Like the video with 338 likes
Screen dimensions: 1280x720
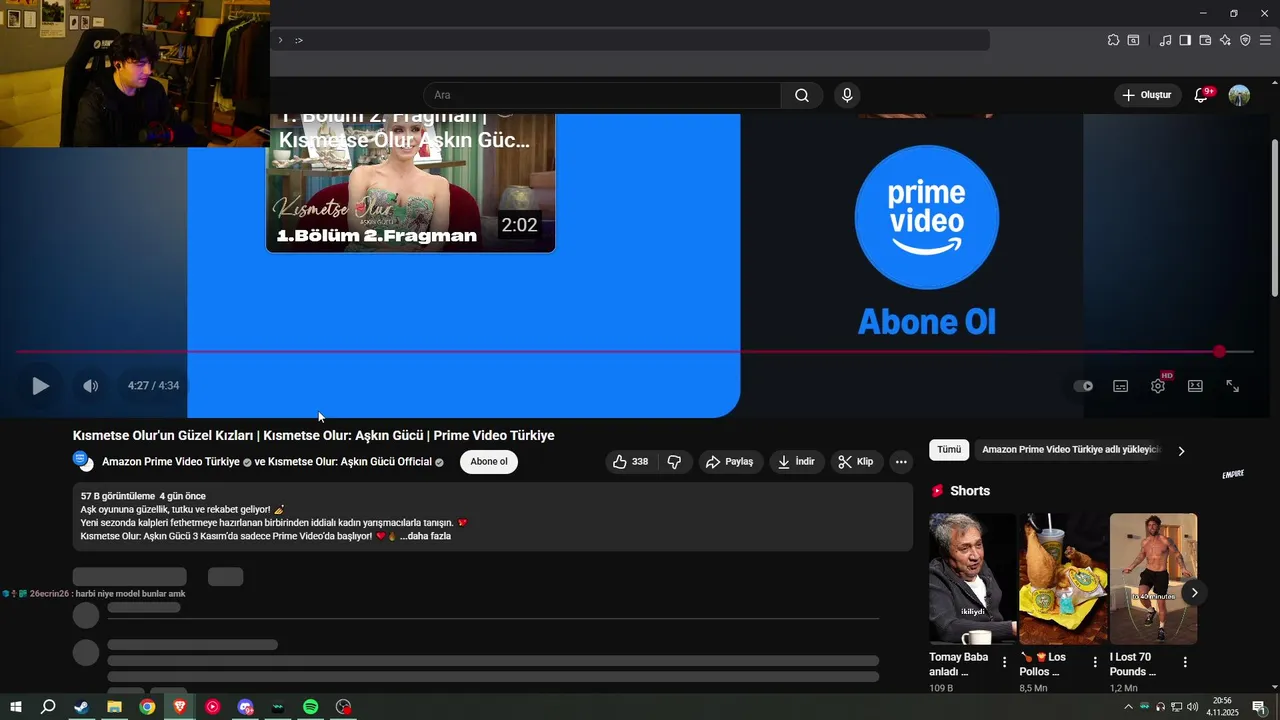point(630,462)
